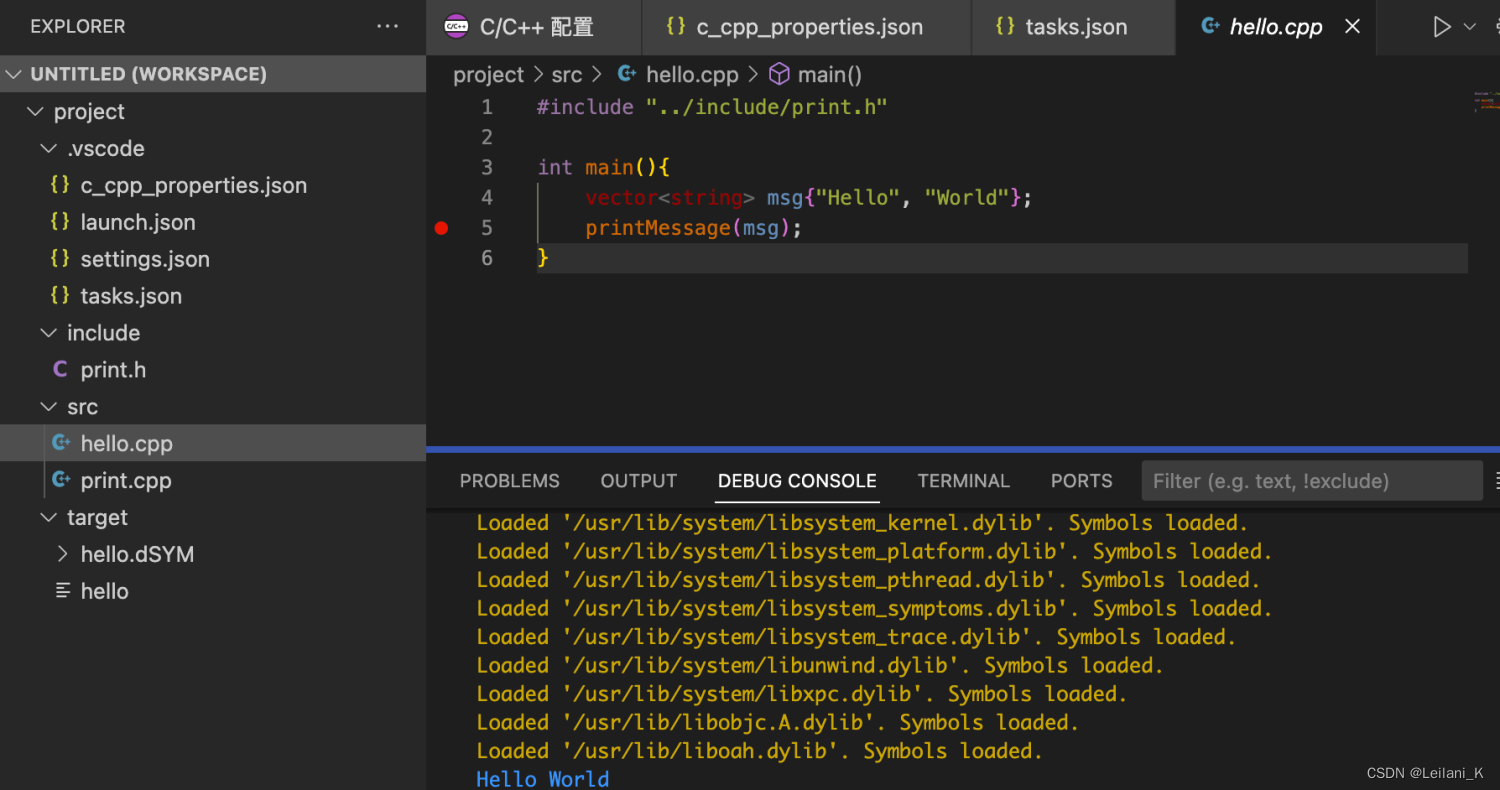Click the libsystem_kernel.dylib loaded message
Image resolution: width=1500 pixels, height=790 pixels.
tap(862, 523)
